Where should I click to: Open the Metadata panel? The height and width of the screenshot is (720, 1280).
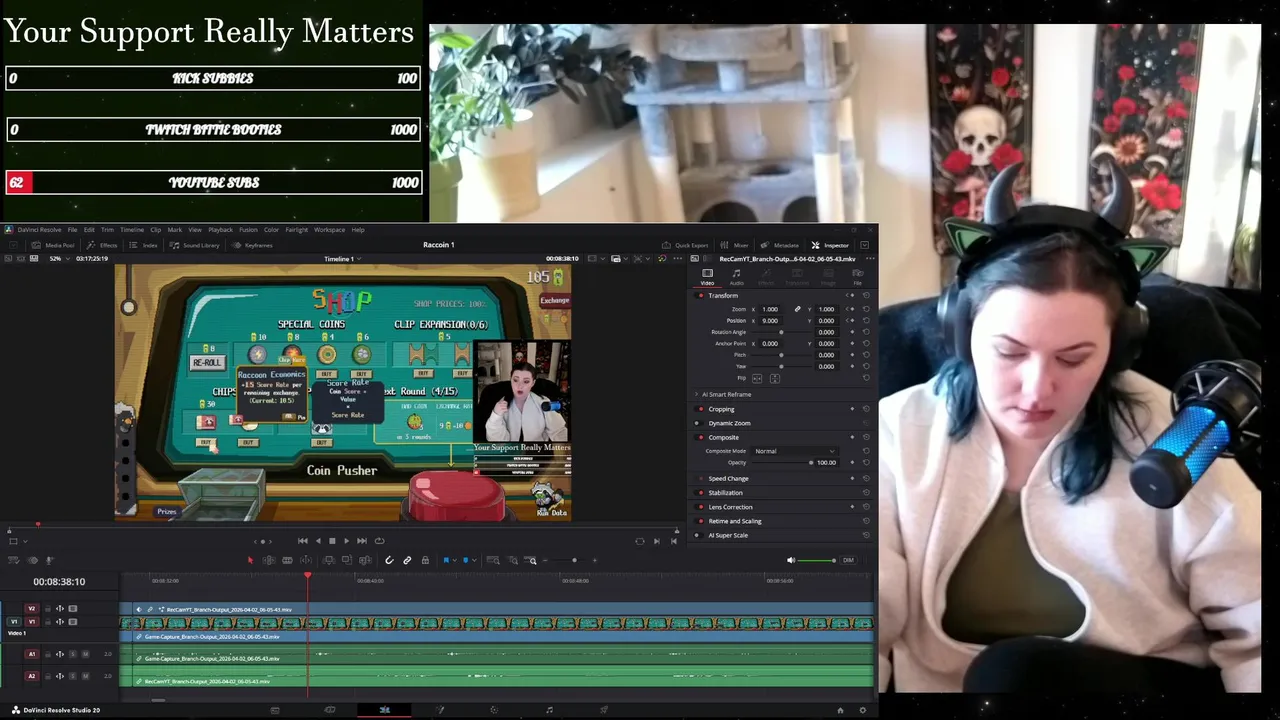coord(780,245)
